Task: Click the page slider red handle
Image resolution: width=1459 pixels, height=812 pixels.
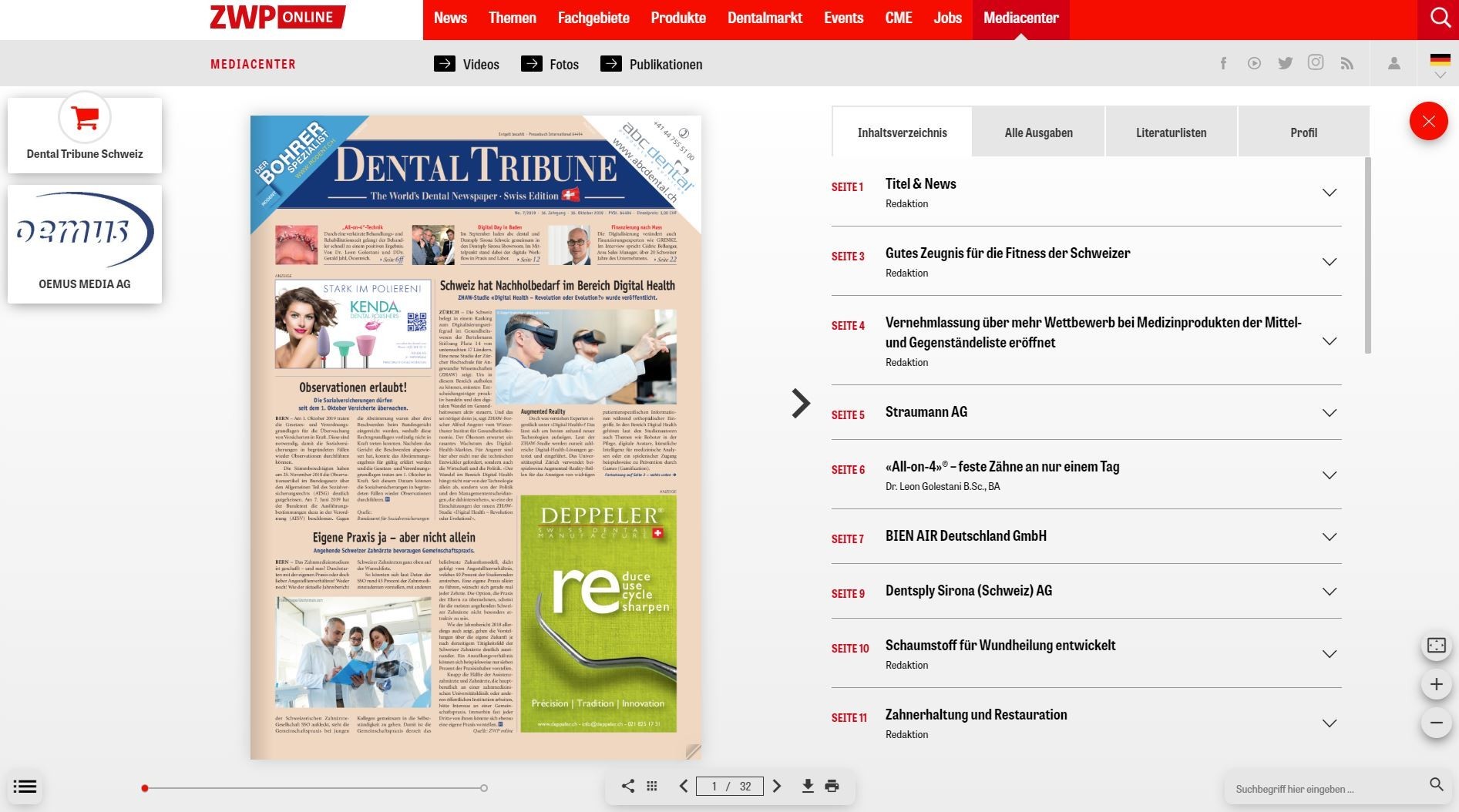Action: point(144,788)
